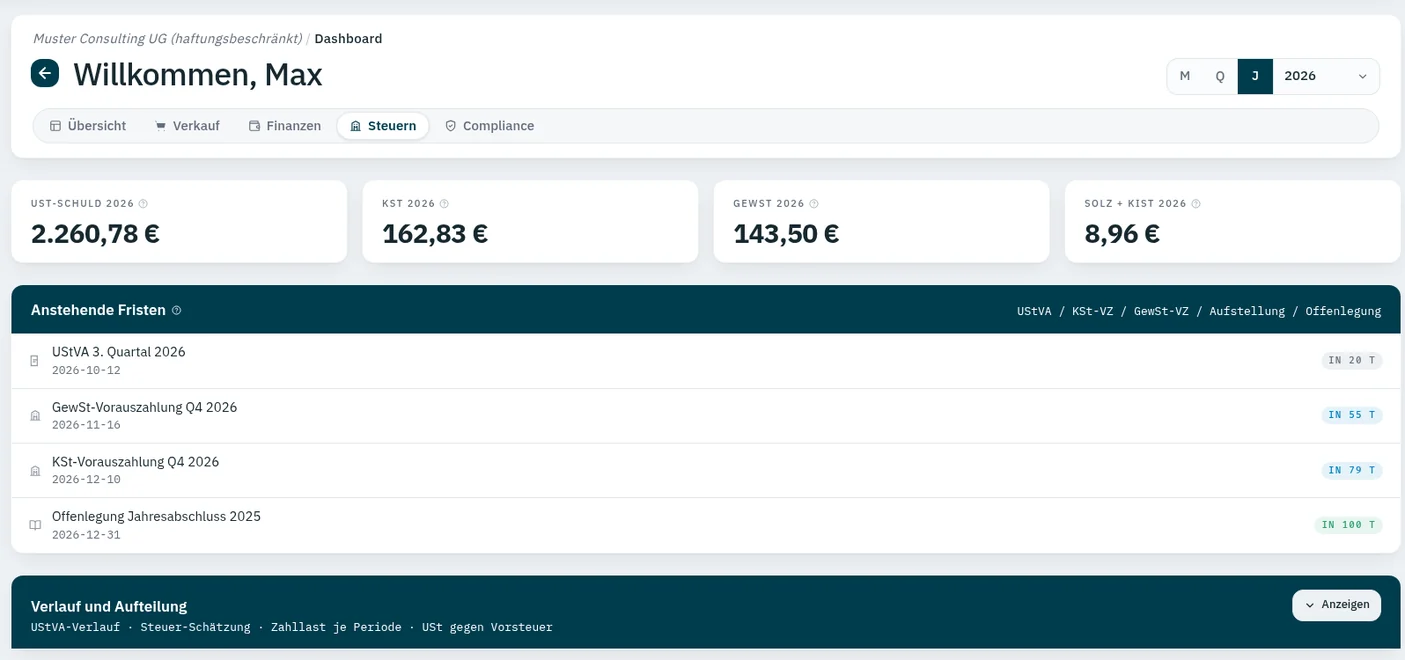1405x660 pixels.
Task: Click the 2.260,78 € UST-Schuld value
Action: click(95, 234)
